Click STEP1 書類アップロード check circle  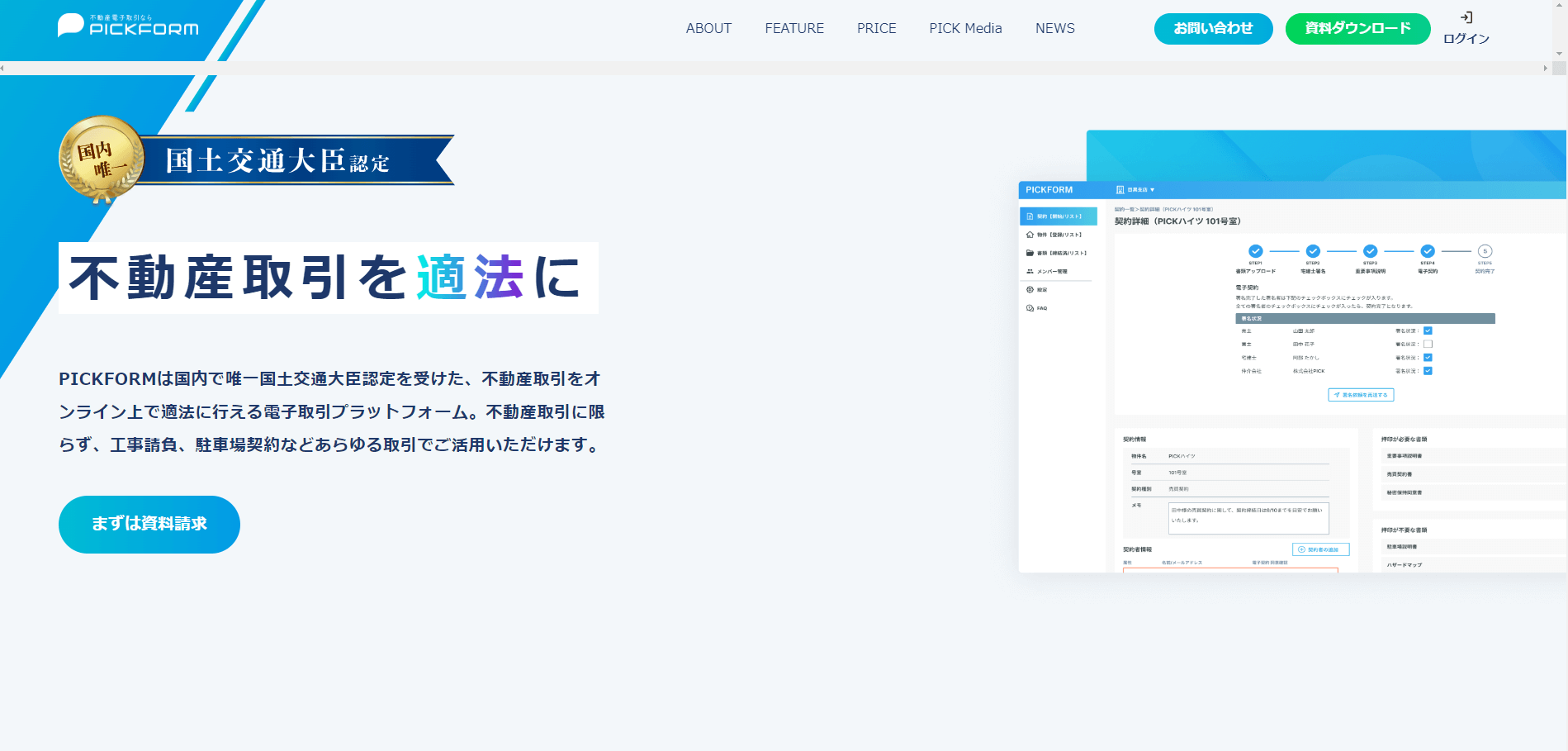1255,251
